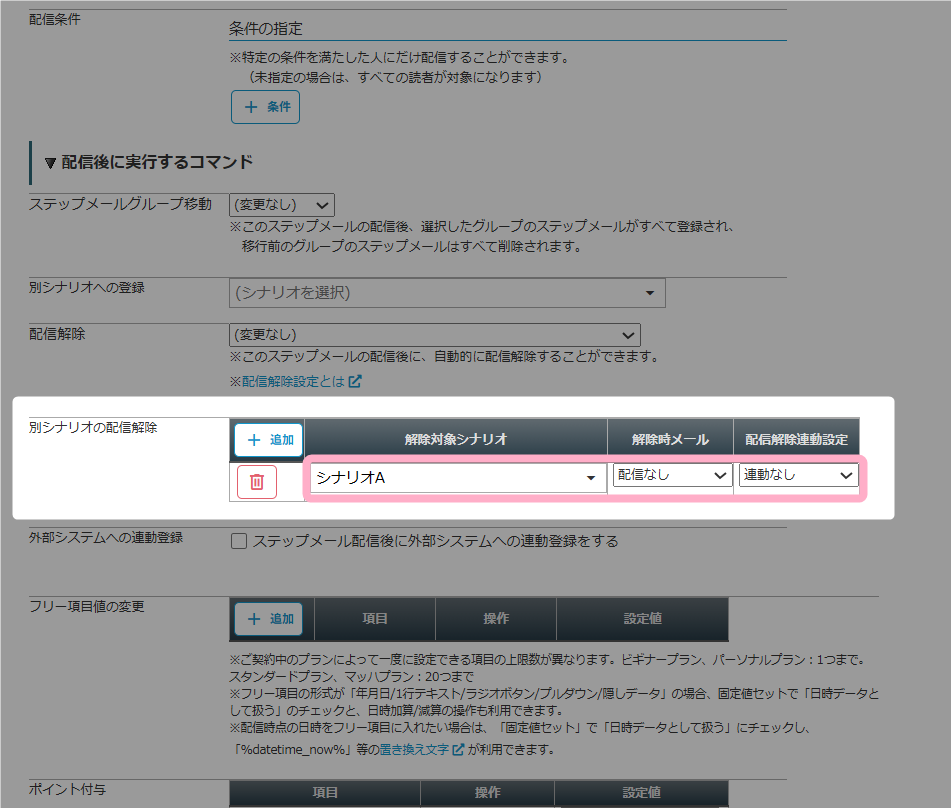
Task: Click external-link icon after 配信解除設定とは
Action: (355, 381)
